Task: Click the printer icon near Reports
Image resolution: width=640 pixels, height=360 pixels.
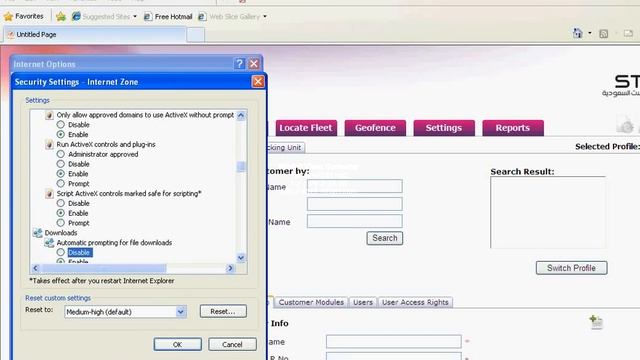Action: 625,125
